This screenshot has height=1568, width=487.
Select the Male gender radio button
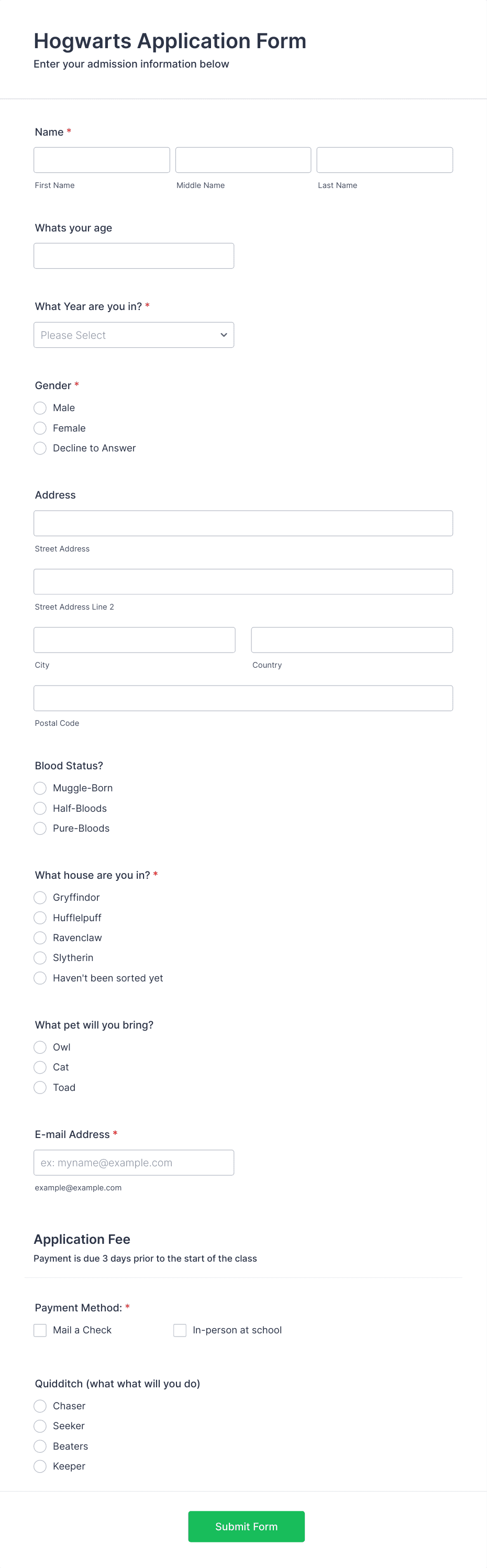[x=40, y=408]
